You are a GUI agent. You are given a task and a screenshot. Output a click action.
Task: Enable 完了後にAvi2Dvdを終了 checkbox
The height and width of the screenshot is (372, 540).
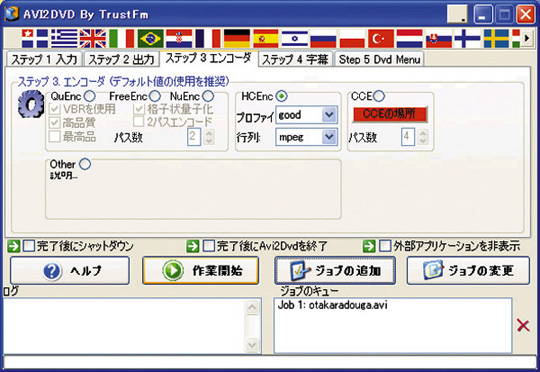209,246
